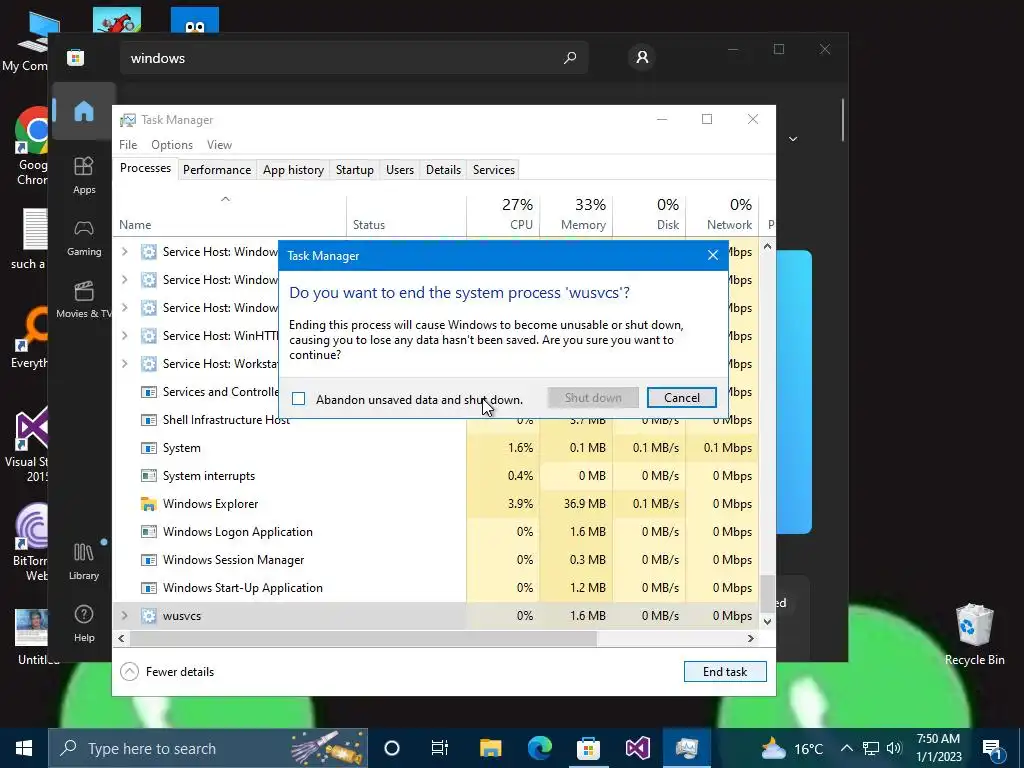Open the Options menu in Task Manager
This screenshot has width=1024, height=768.
pos(172,145)
